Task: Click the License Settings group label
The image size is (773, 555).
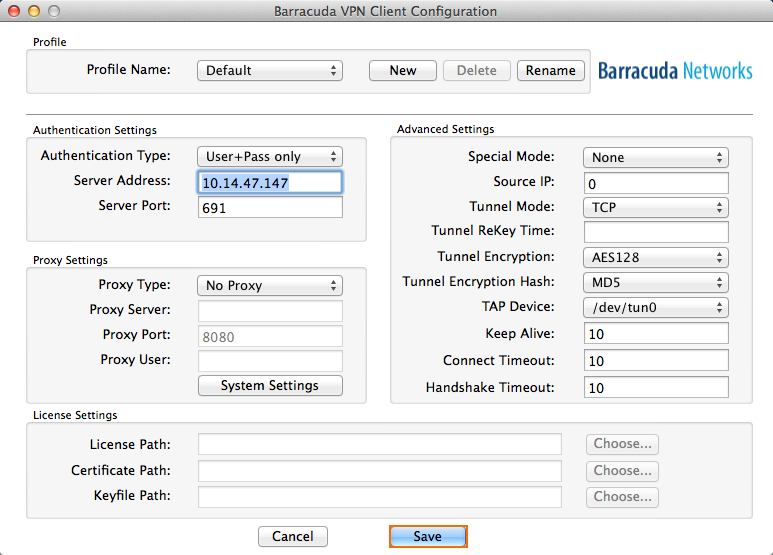Action: tap(75, 415)
